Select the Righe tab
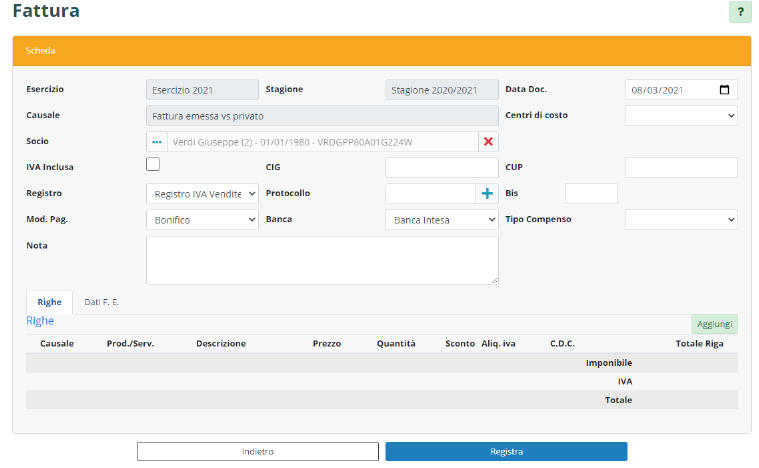759x468 pixels. point(49,301)
